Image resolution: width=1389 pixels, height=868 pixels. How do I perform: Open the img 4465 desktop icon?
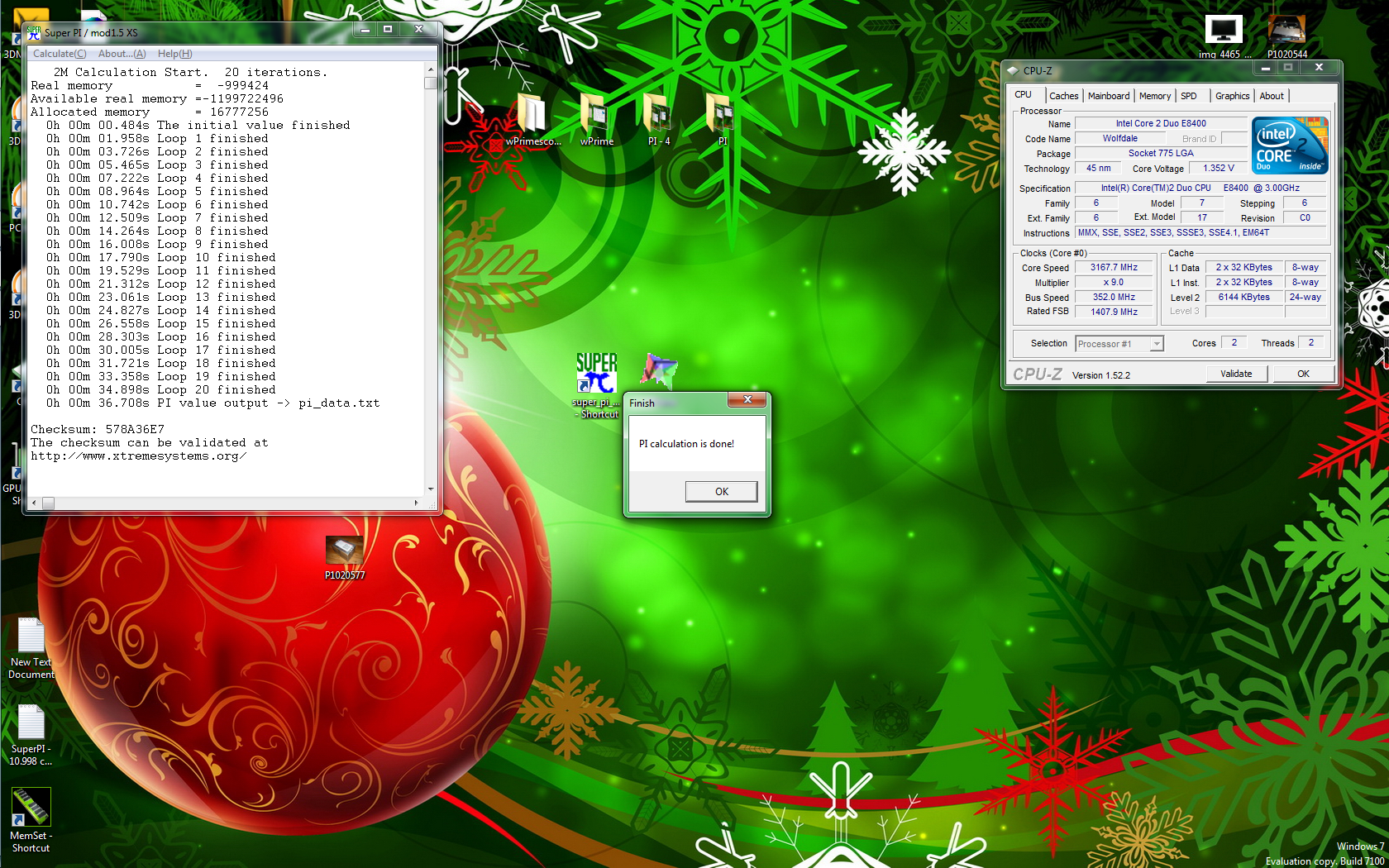[1224, 37]
